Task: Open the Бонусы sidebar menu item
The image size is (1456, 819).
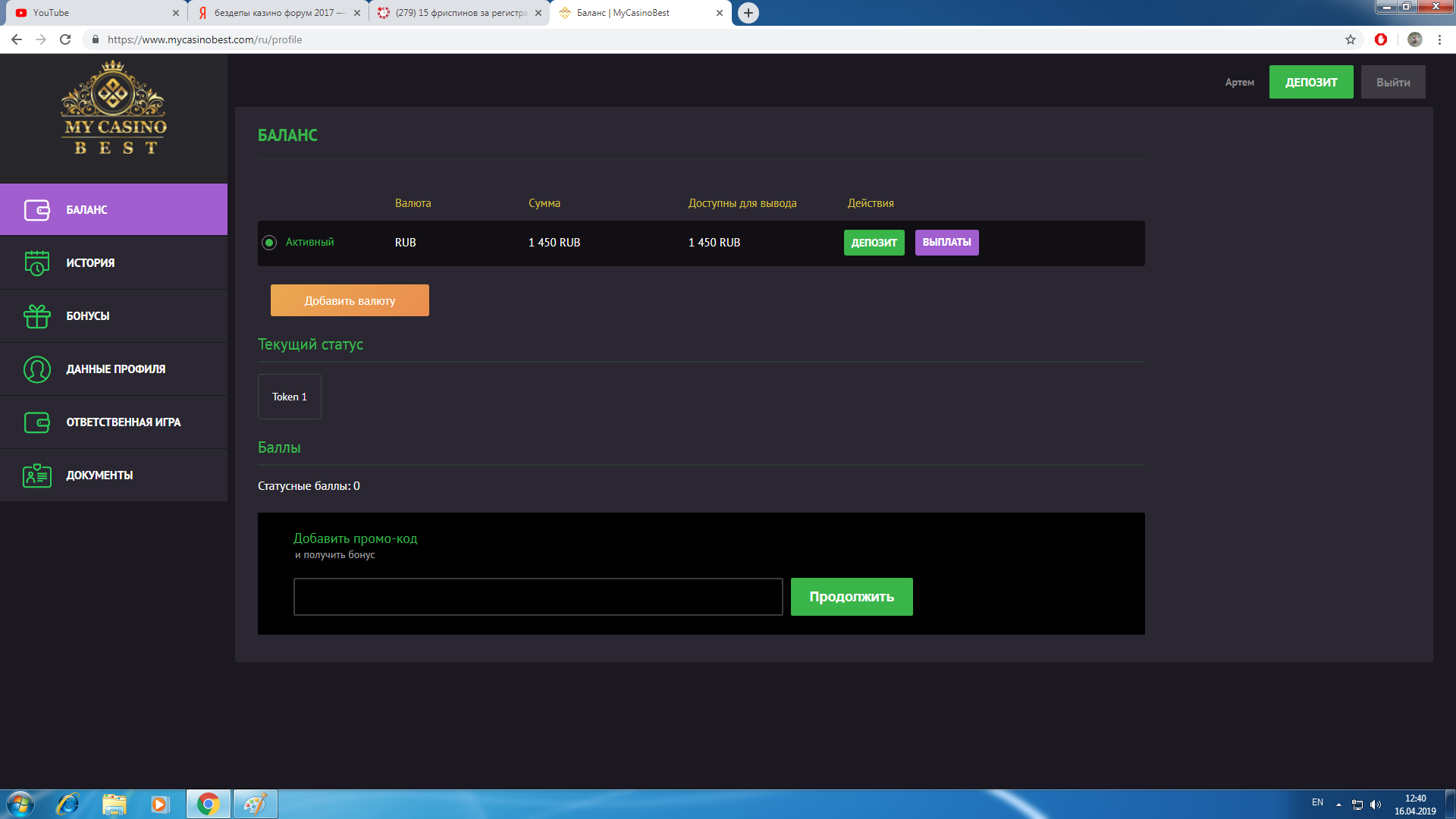Action: 88,316
